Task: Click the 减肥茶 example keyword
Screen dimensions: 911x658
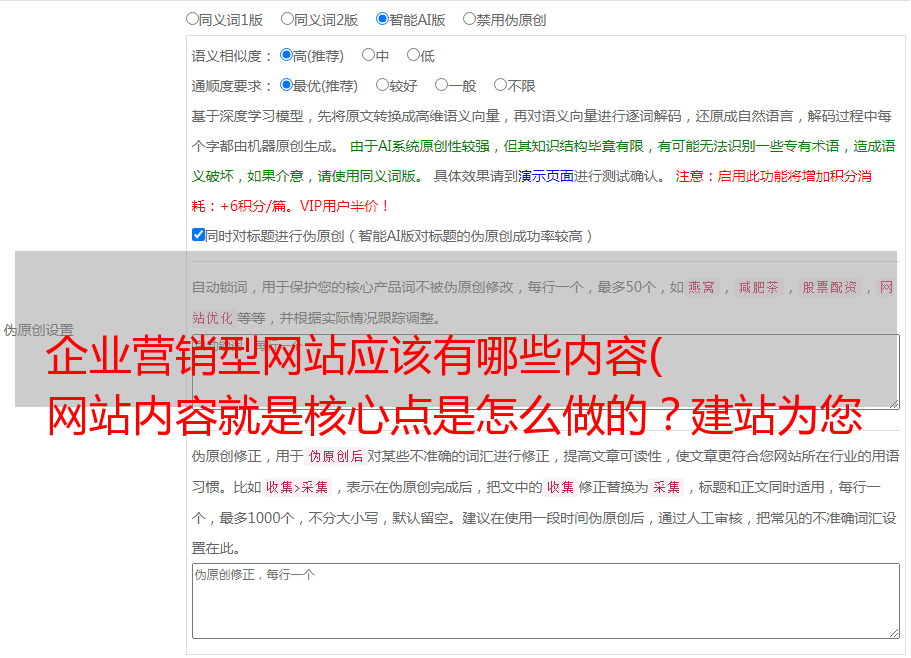Action: (x=758, y=287)
